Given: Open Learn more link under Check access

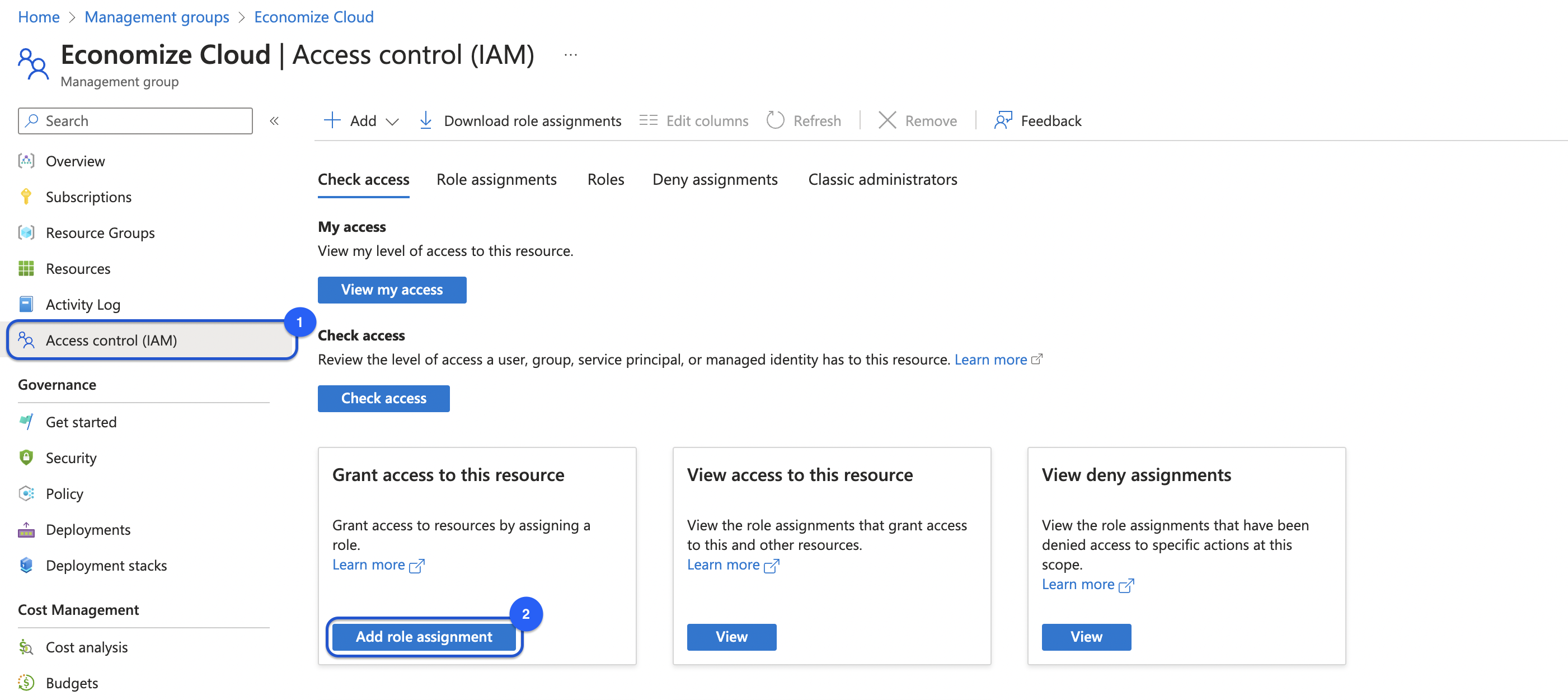Looking at the screenshot, I should [x=990, y=360].
